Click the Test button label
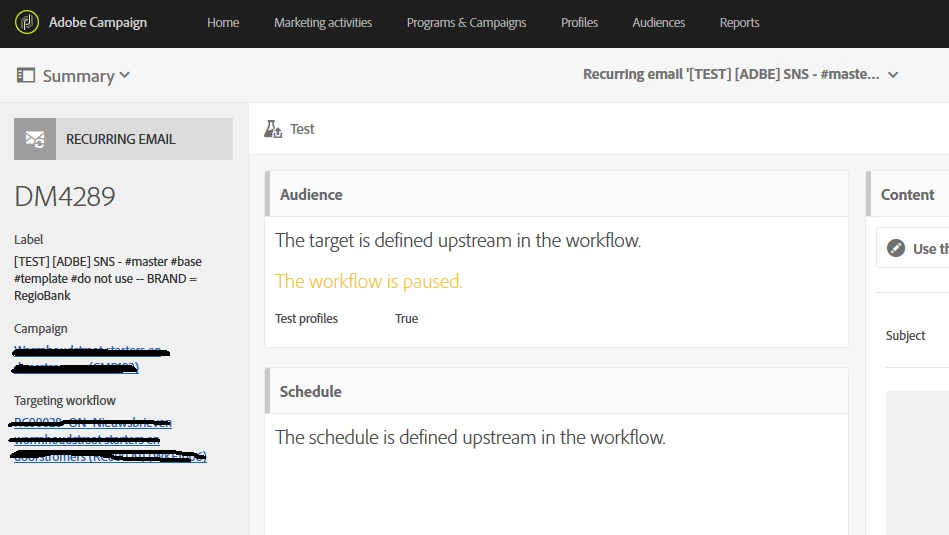The image size is (949, 535). [x=302, y=129]
